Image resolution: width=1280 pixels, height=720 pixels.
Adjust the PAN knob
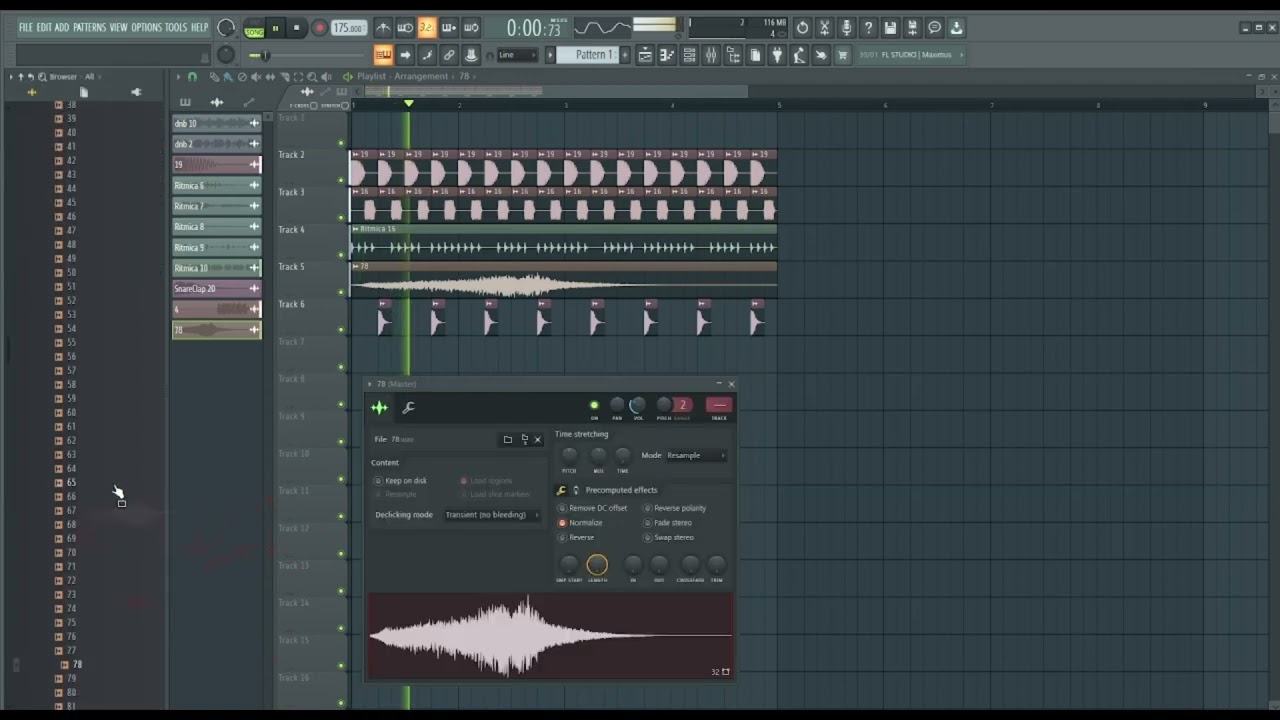pyautogui.click(x=617, y=405)
